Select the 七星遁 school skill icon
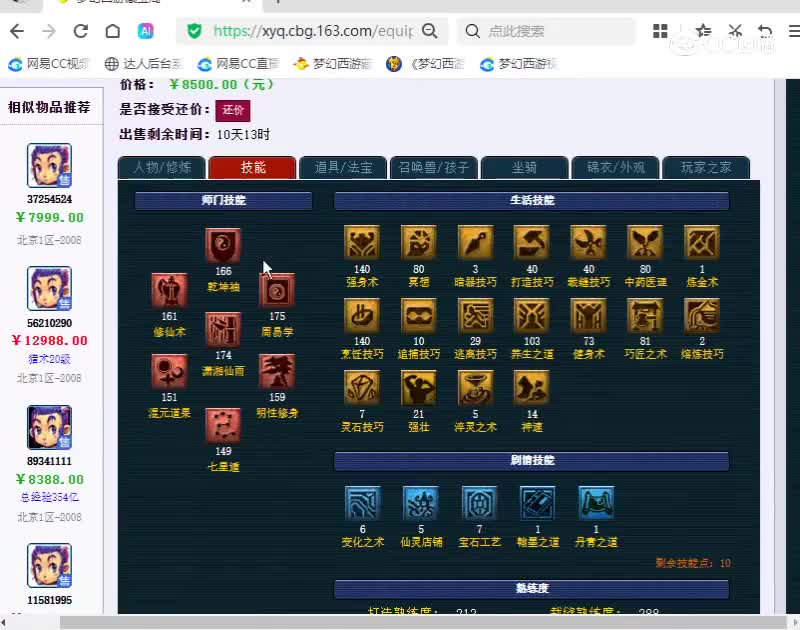 coord(222,425)
